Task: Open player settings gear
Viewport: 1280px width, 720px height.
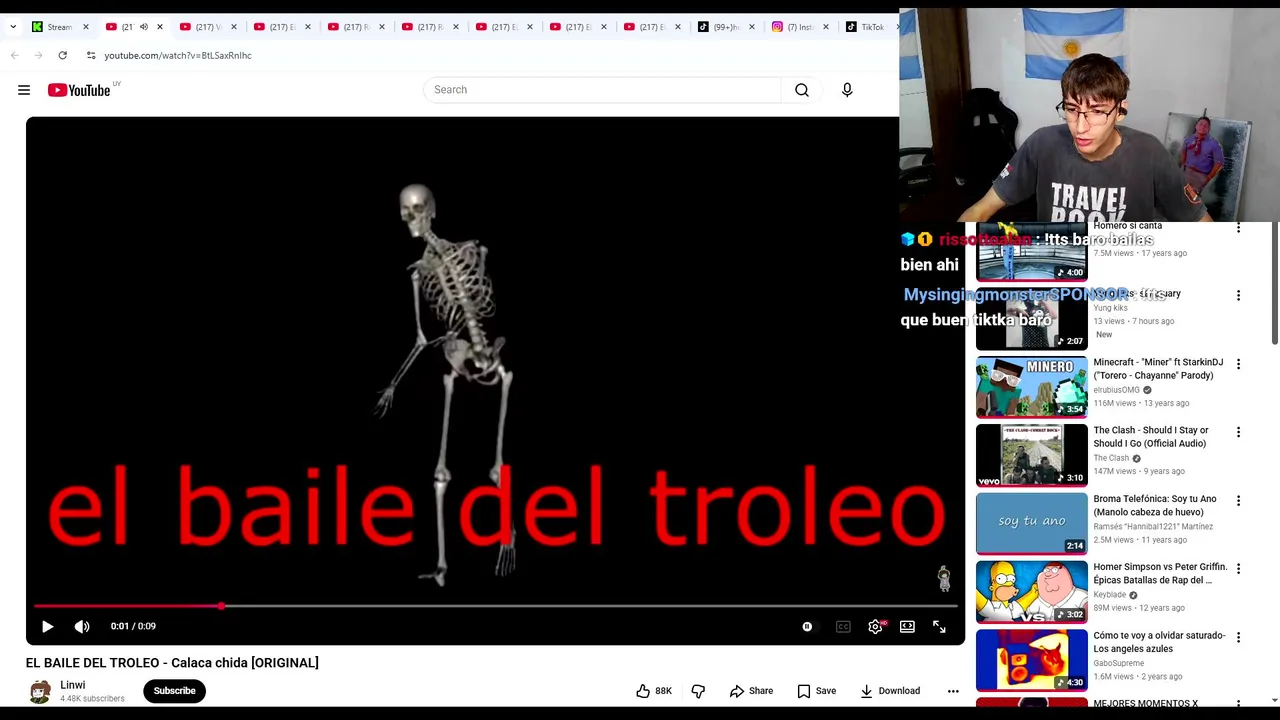Action: click(x=875, y=627)
